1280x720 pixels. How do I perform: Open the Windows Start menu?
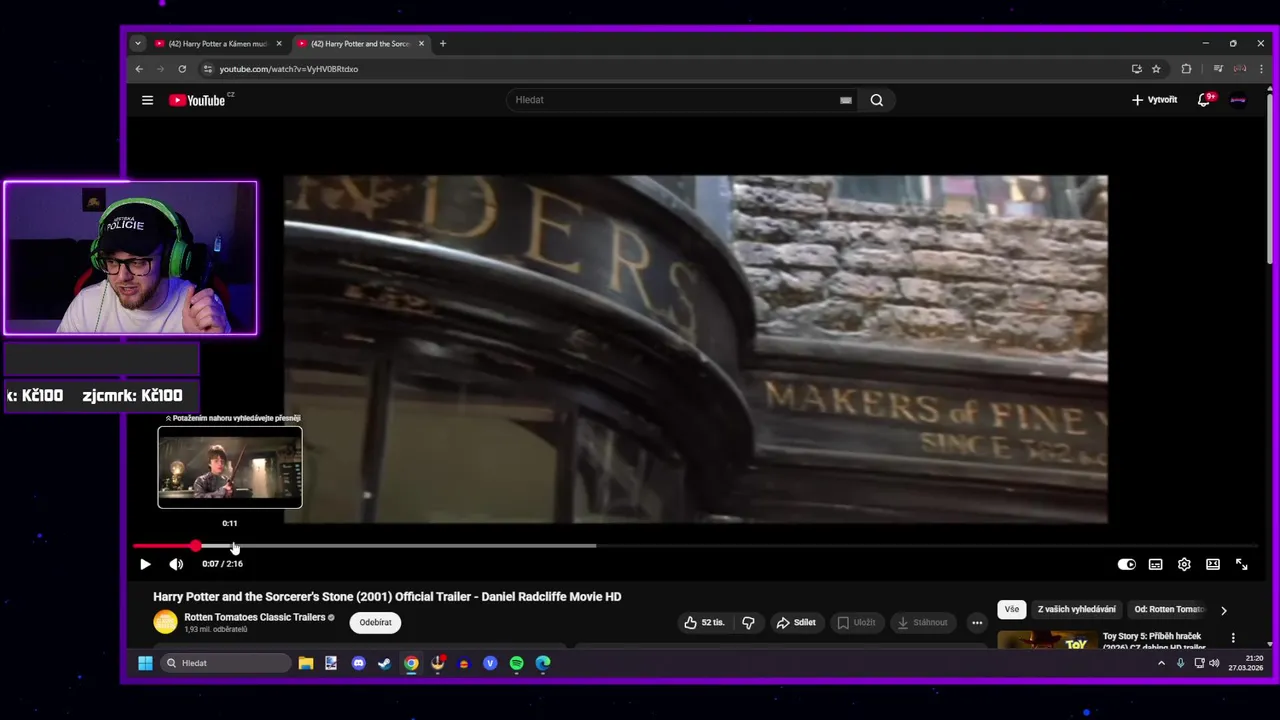tap(145, 663)
